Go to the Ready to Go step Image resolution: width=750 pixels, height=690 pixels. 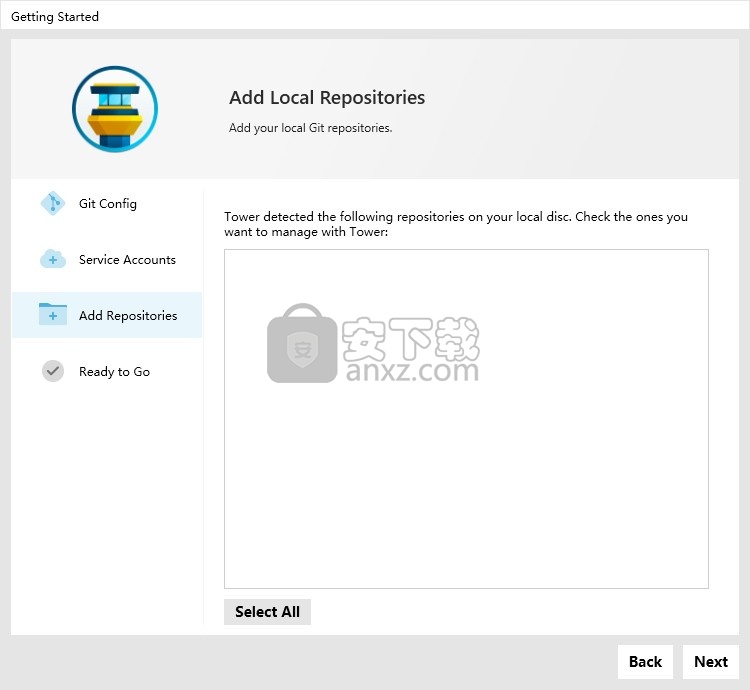tap(107, 372)
